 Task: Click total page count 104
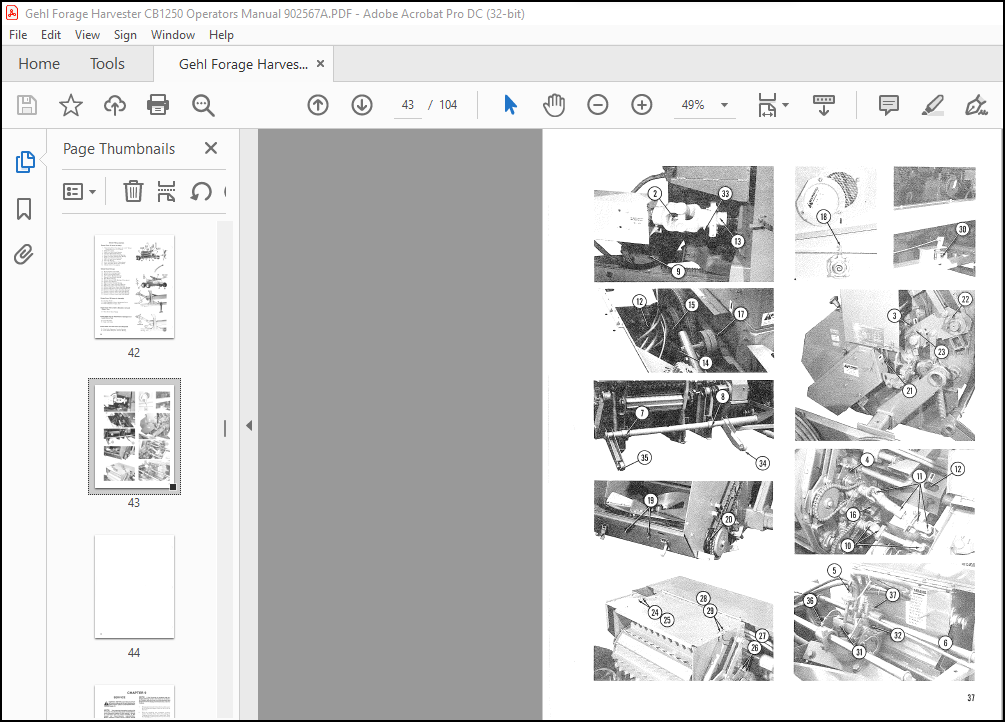(448, 105)
